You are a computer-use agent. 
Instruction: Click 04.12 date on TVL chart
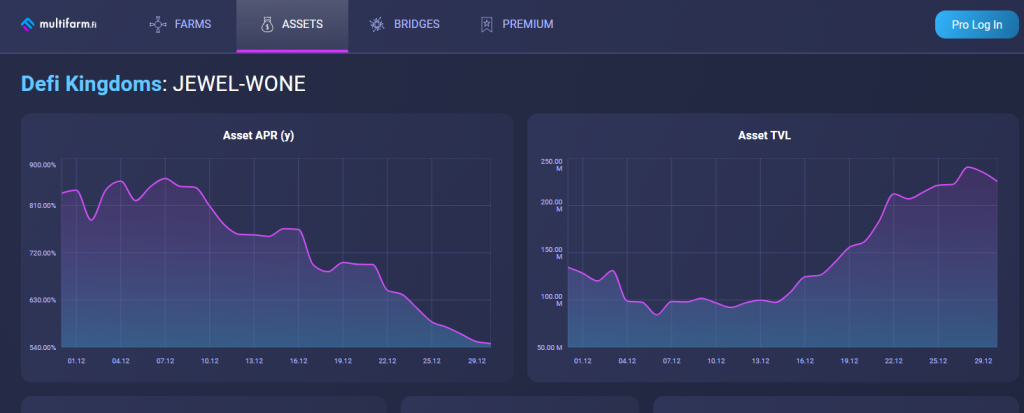pos(627,361)
